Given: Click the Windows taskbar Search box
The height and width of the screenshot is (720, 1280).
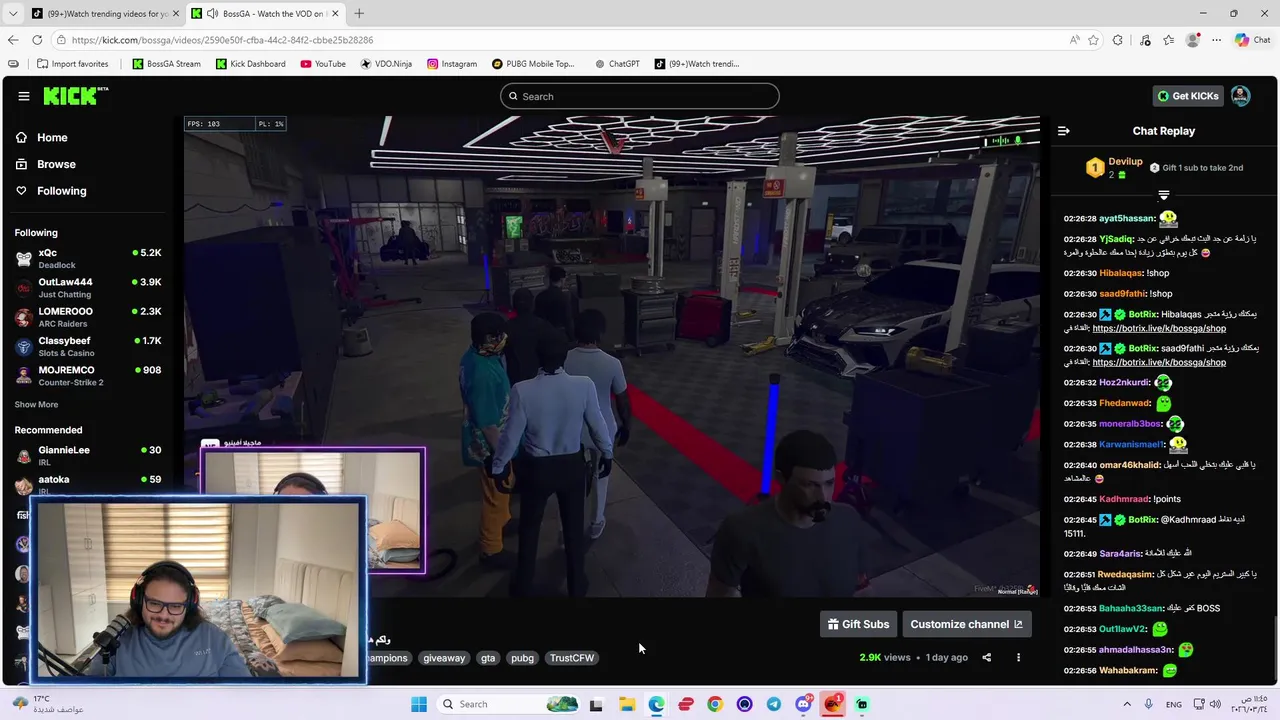Looking at the screenshot, I should pyautogui.click(x=510, y=704).
